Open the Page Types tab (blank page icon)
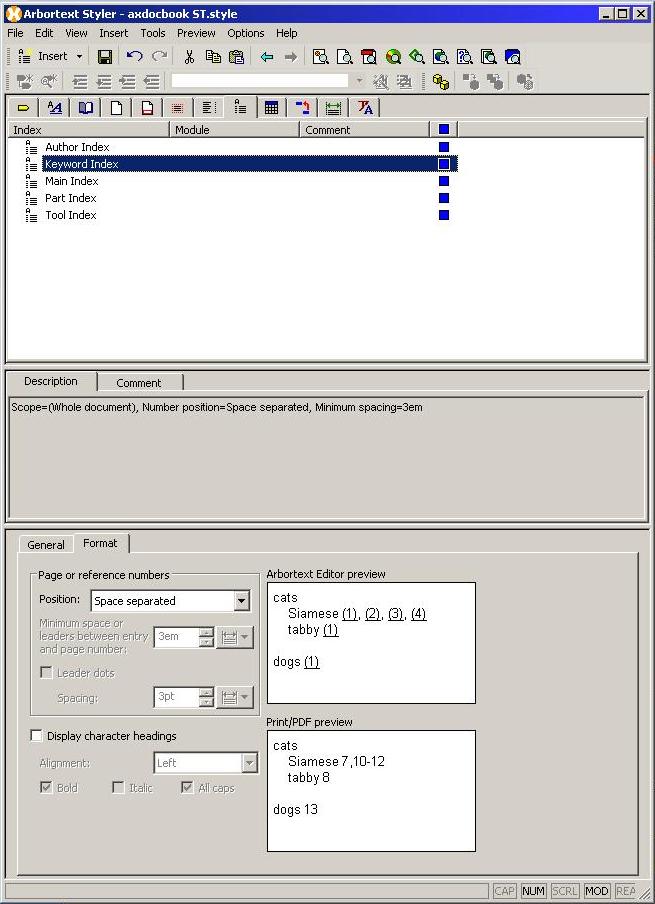The width and height of the screenshot is (655, 904). (116, 108)
